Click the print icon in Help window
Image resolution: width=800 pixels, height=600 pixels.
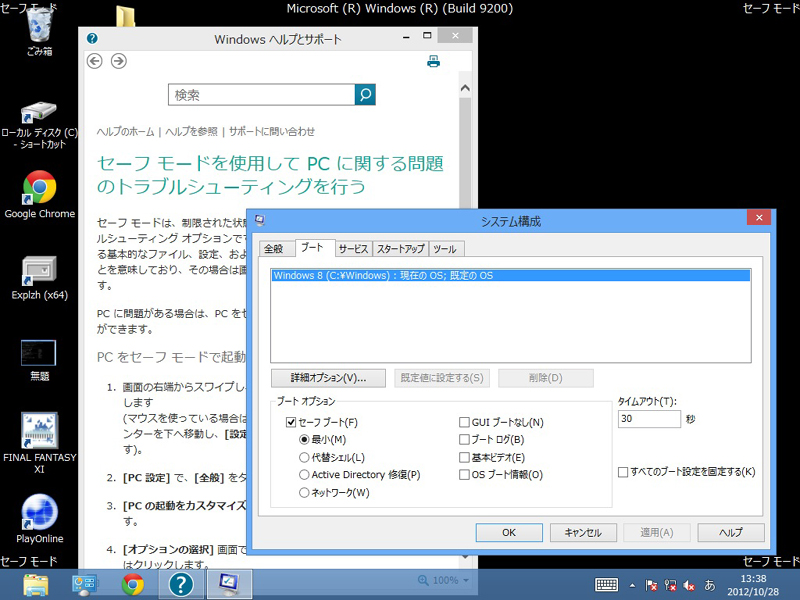[434, 61]
